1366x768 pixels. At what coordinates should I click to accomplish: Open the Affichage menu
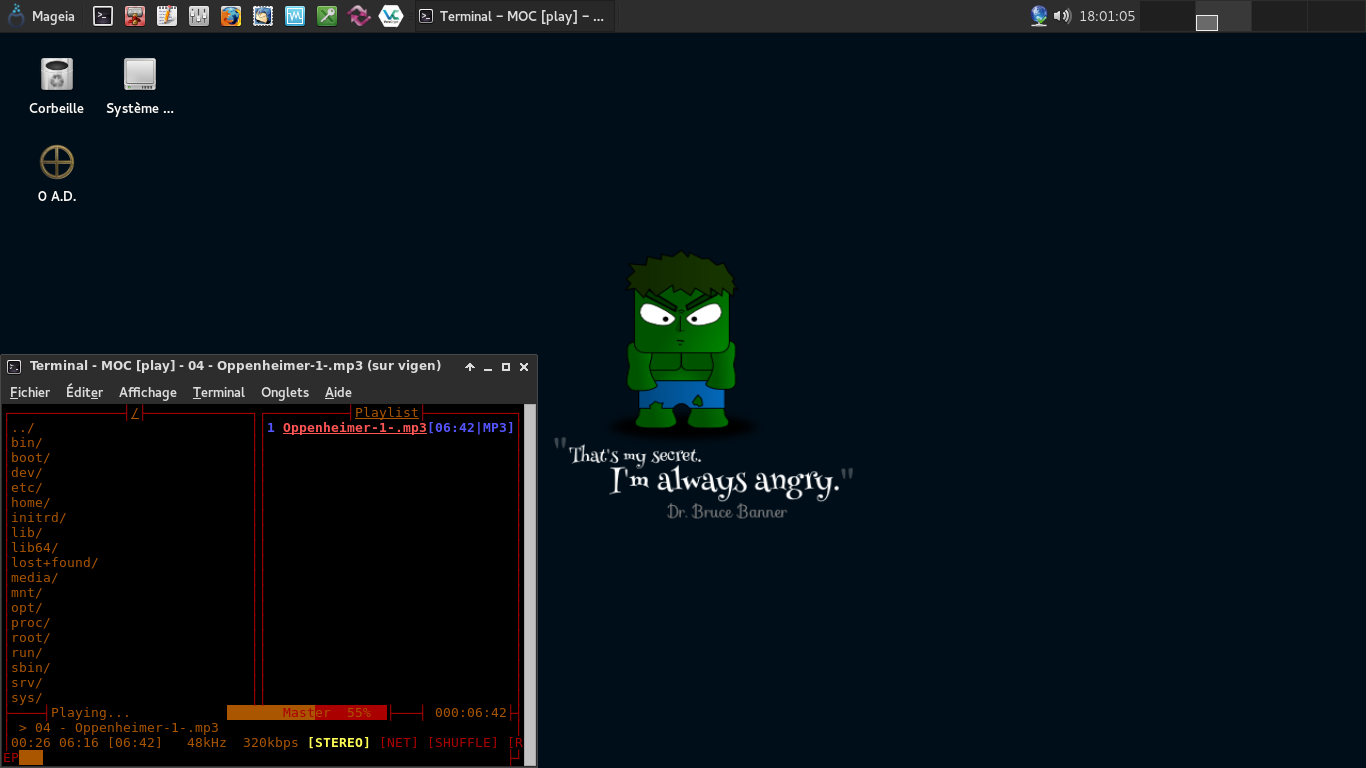coord(148,392)
